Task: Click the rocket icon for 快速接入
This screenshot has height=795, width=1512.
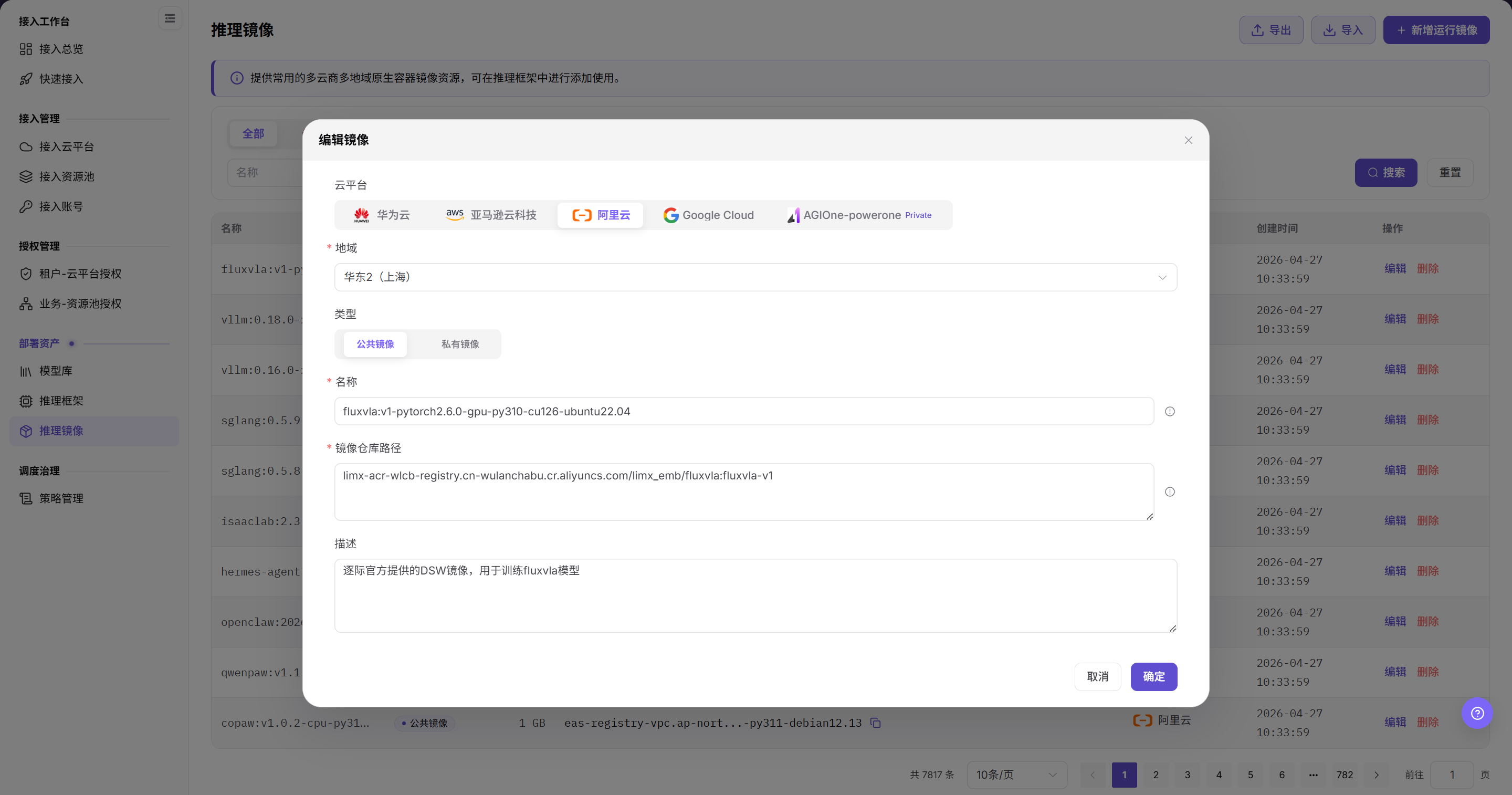Action: [26, 79]
